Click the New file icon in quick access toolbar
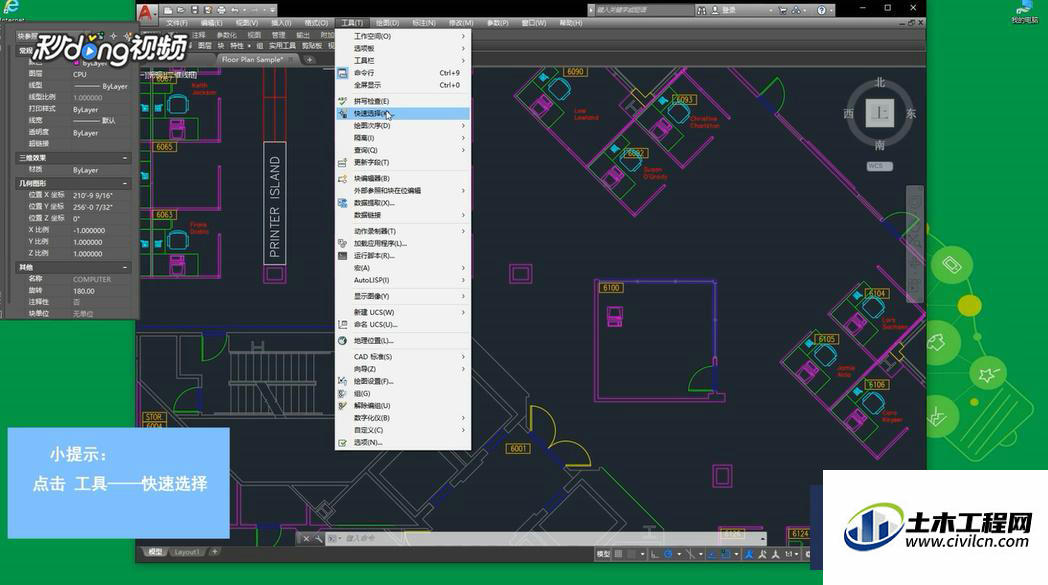The width and height of the screenshot is (1048, 585). pyautogui.click(x=168, y=10)
